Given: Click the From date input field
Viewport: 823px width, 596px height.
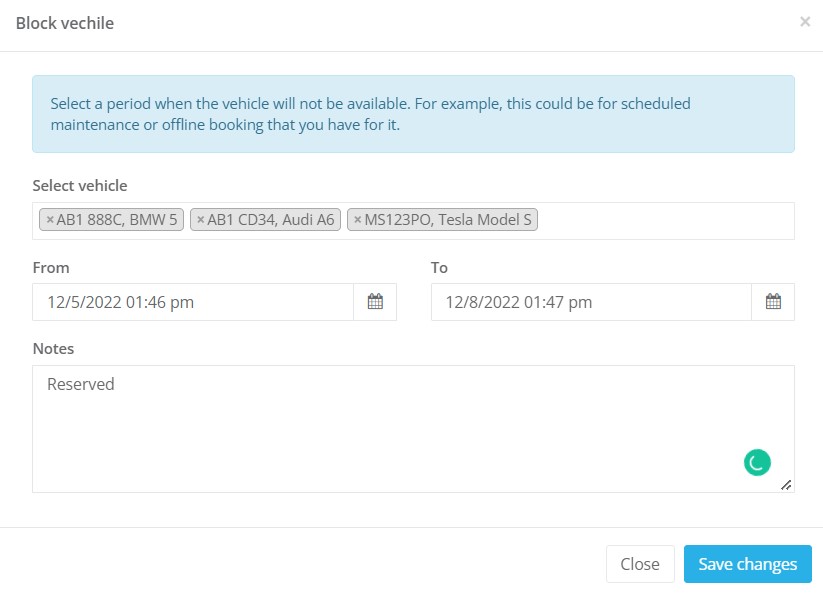Looking at the screenshot, I should (193, 302).
